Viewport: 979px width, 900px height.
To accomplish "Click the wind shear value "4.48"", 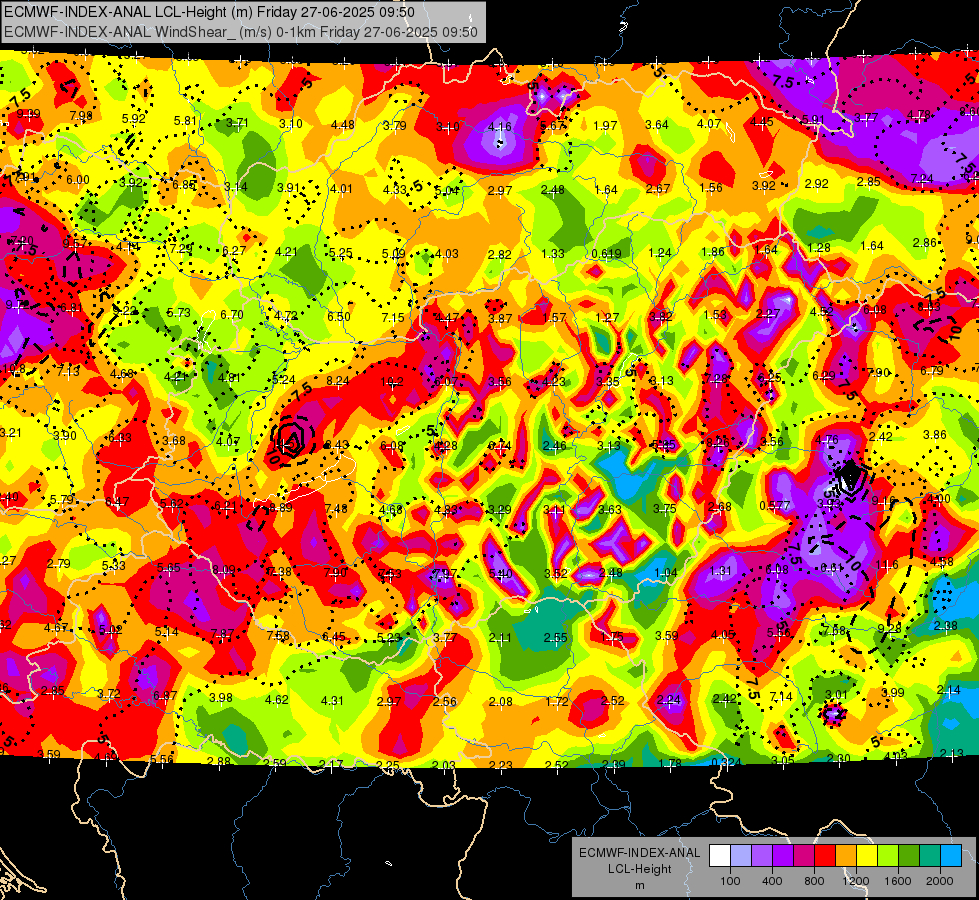I will click(x=343, y=124).
